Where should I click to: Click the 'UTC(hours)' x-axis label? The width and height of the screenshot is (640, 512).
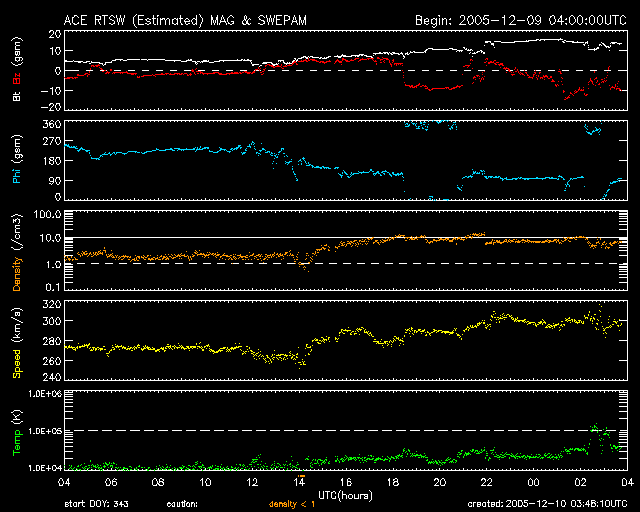point(345,496)
